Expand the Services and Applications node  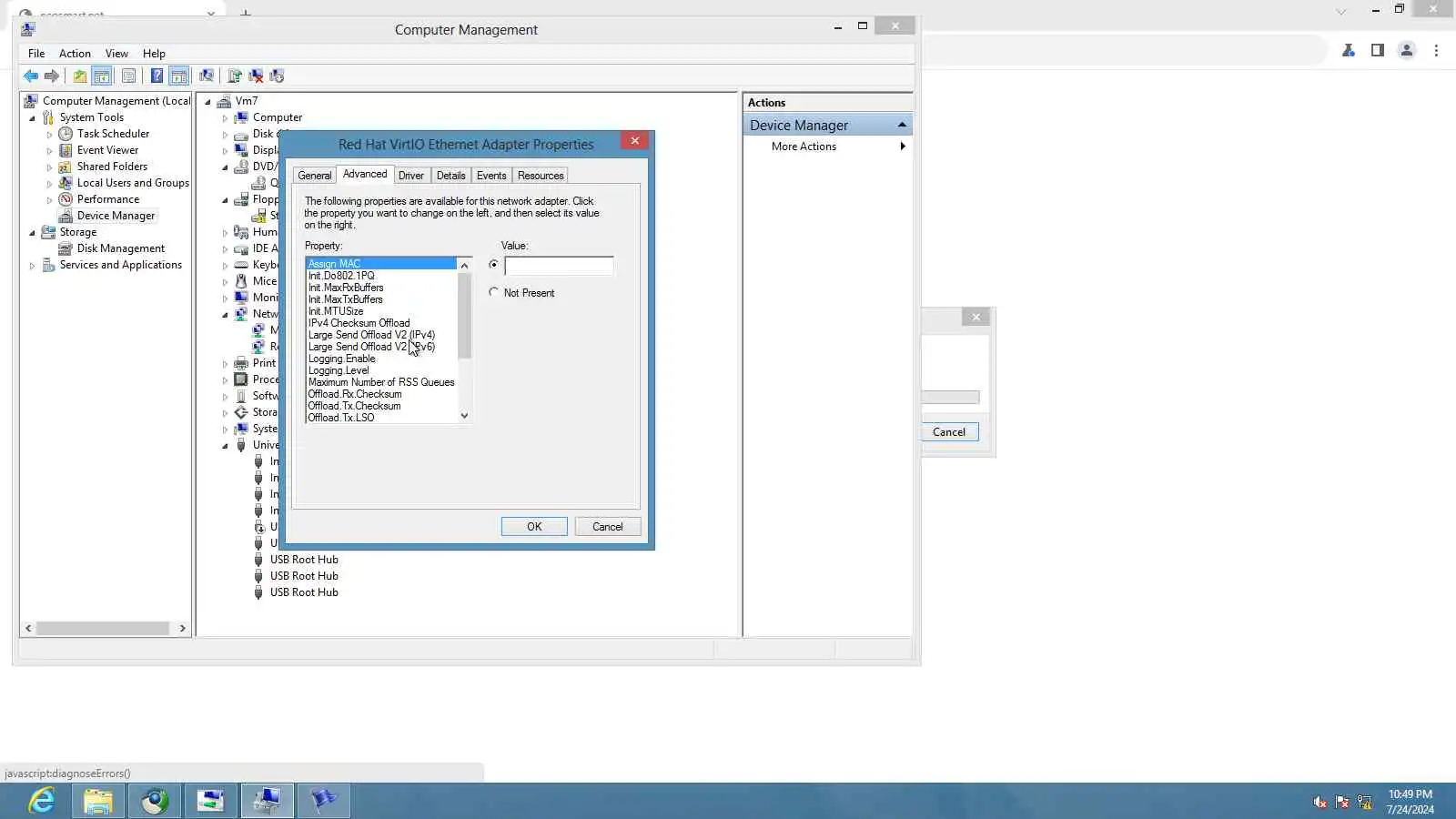click(32, 266)
